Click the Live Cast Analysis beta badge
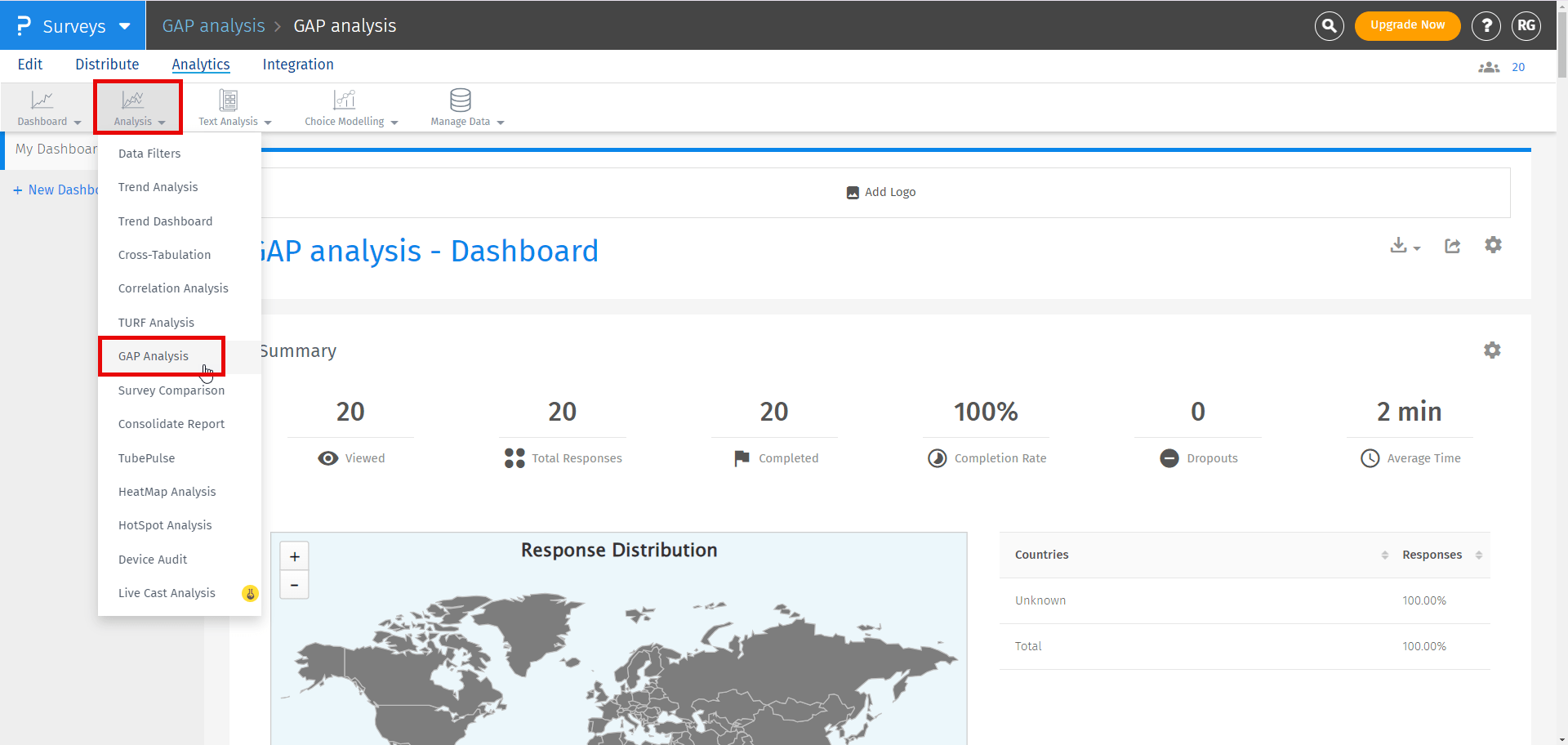 (x=250, y=594)
